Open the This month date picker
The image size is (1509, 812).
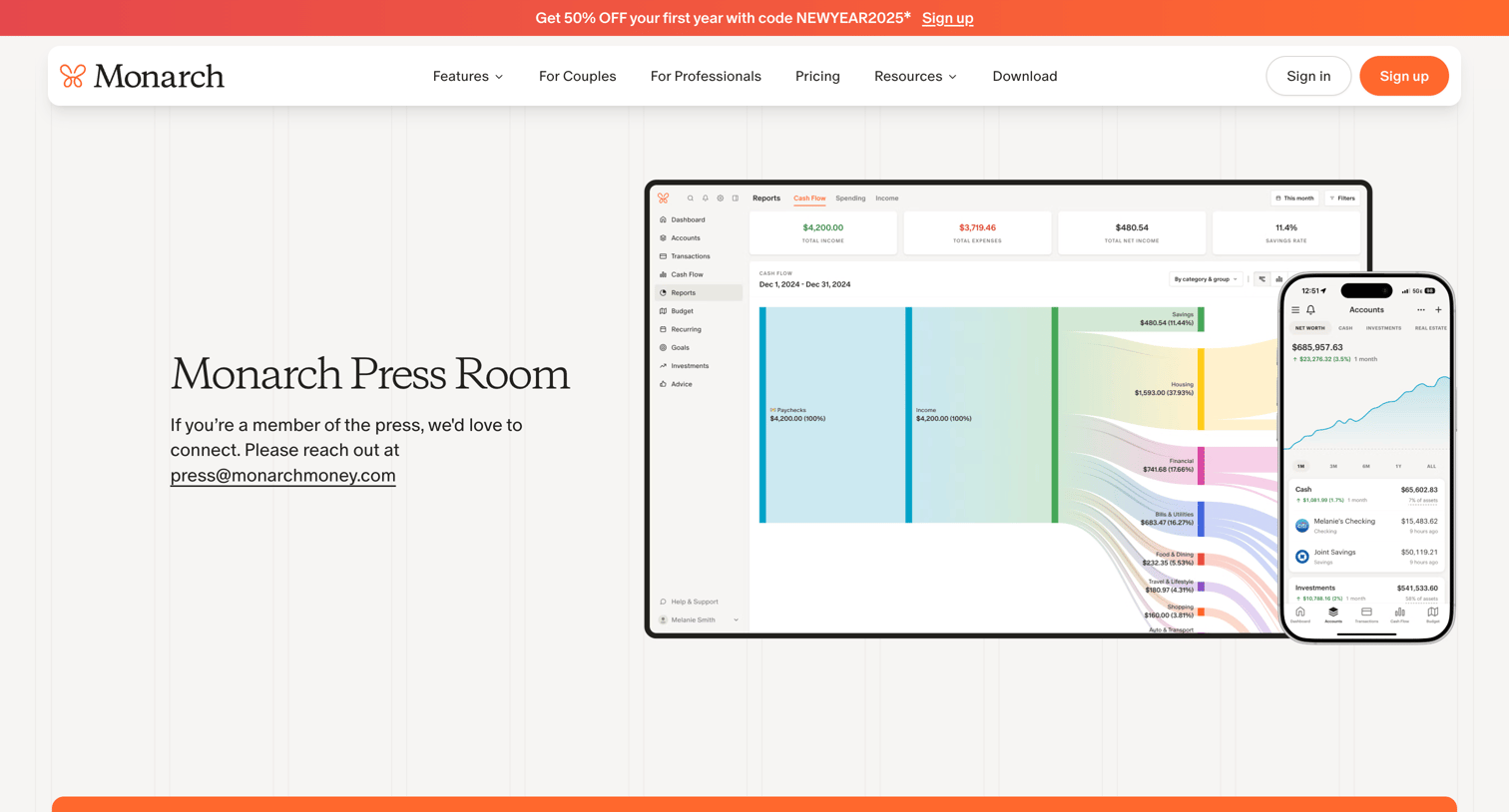1294,199
